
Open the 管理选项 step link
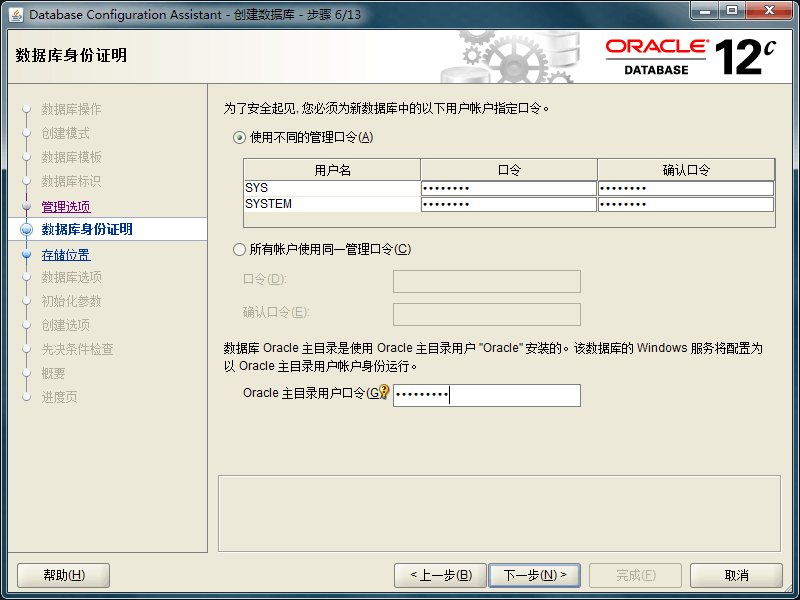[66, 206]
